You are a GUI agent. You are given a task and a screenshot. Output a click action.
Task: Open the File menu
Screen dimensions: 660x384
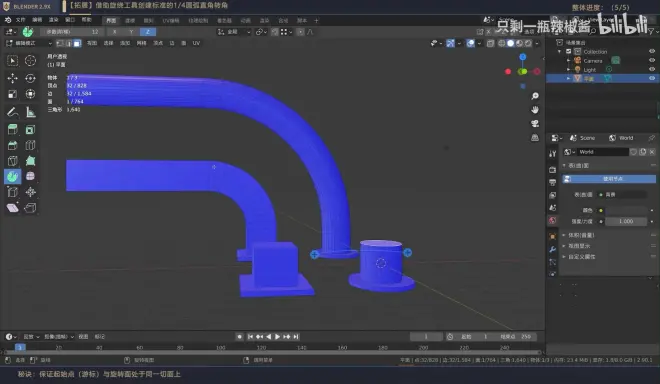(20, 20)
